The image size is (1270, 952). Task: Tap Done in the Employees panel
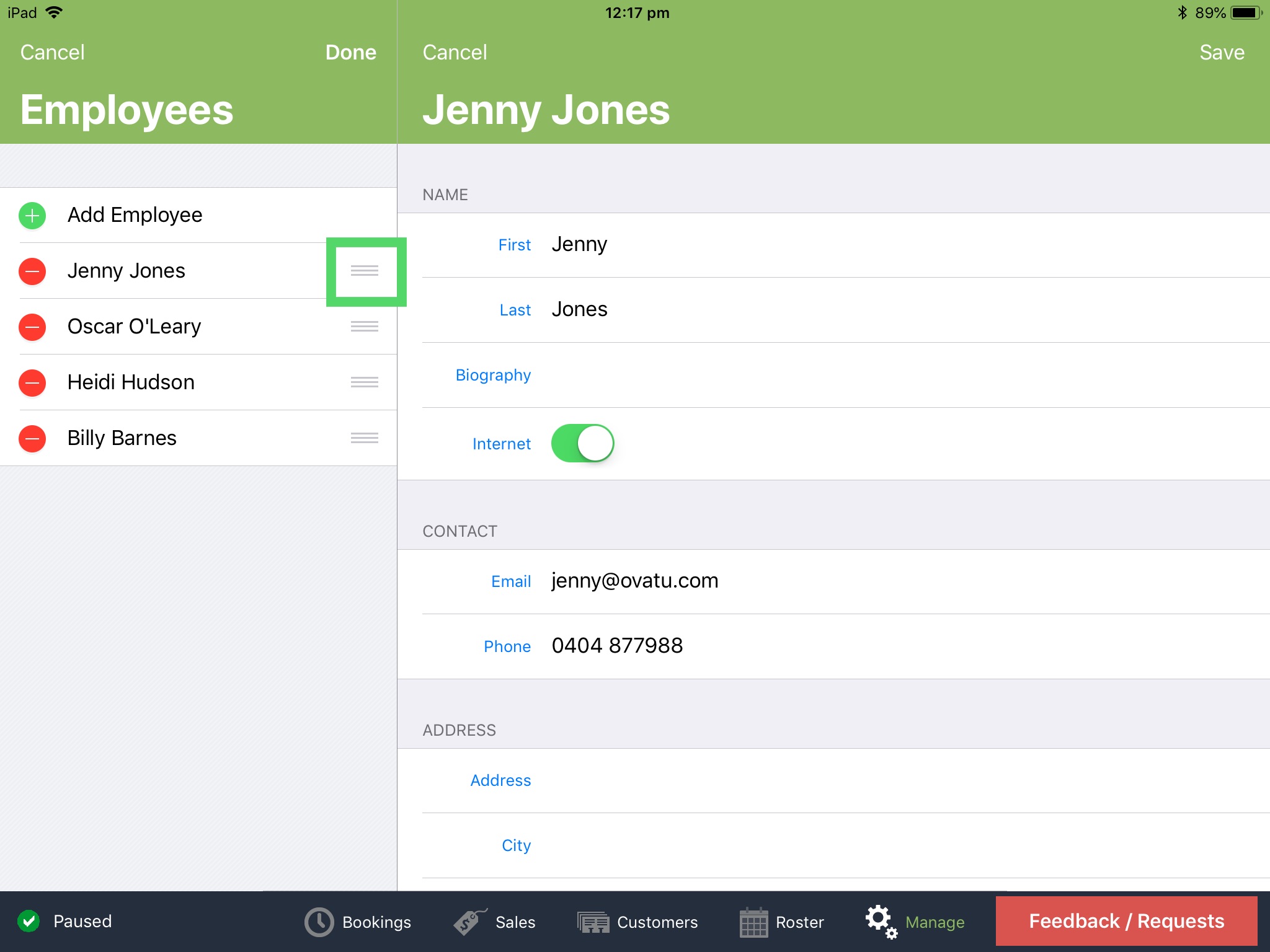350,52
